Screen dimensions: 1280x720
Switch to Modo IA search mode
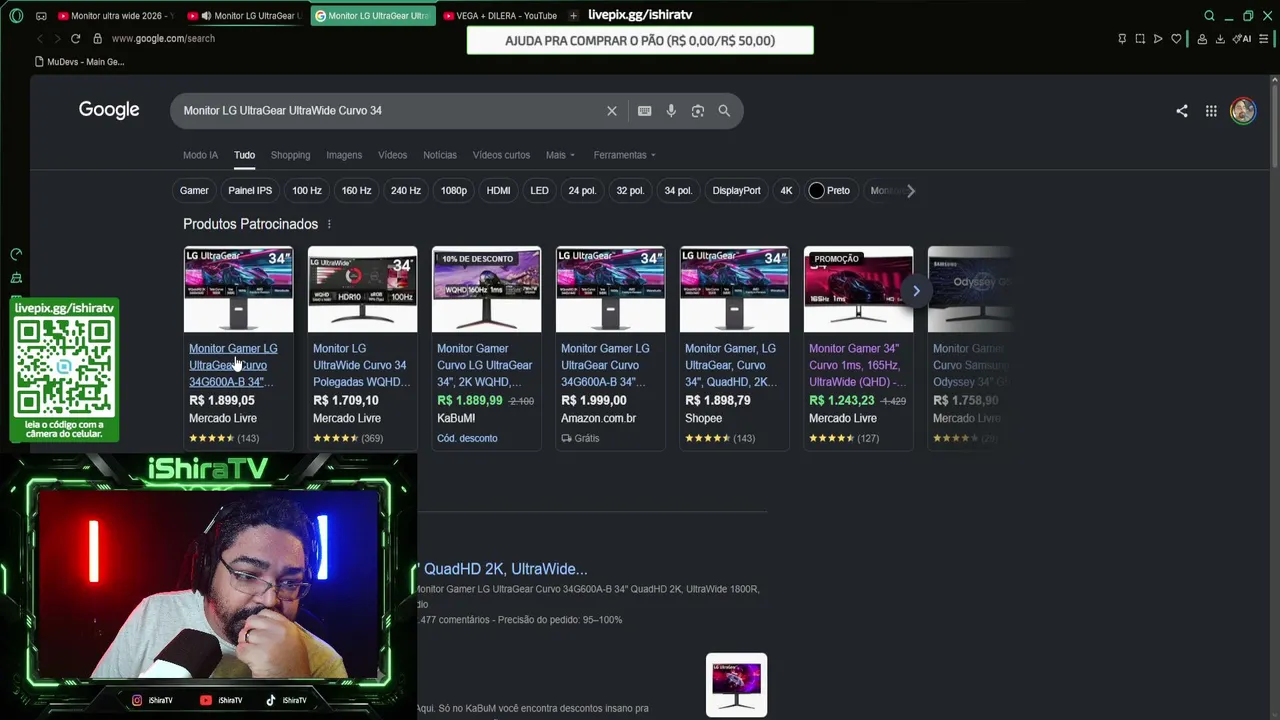click(200, 155)
